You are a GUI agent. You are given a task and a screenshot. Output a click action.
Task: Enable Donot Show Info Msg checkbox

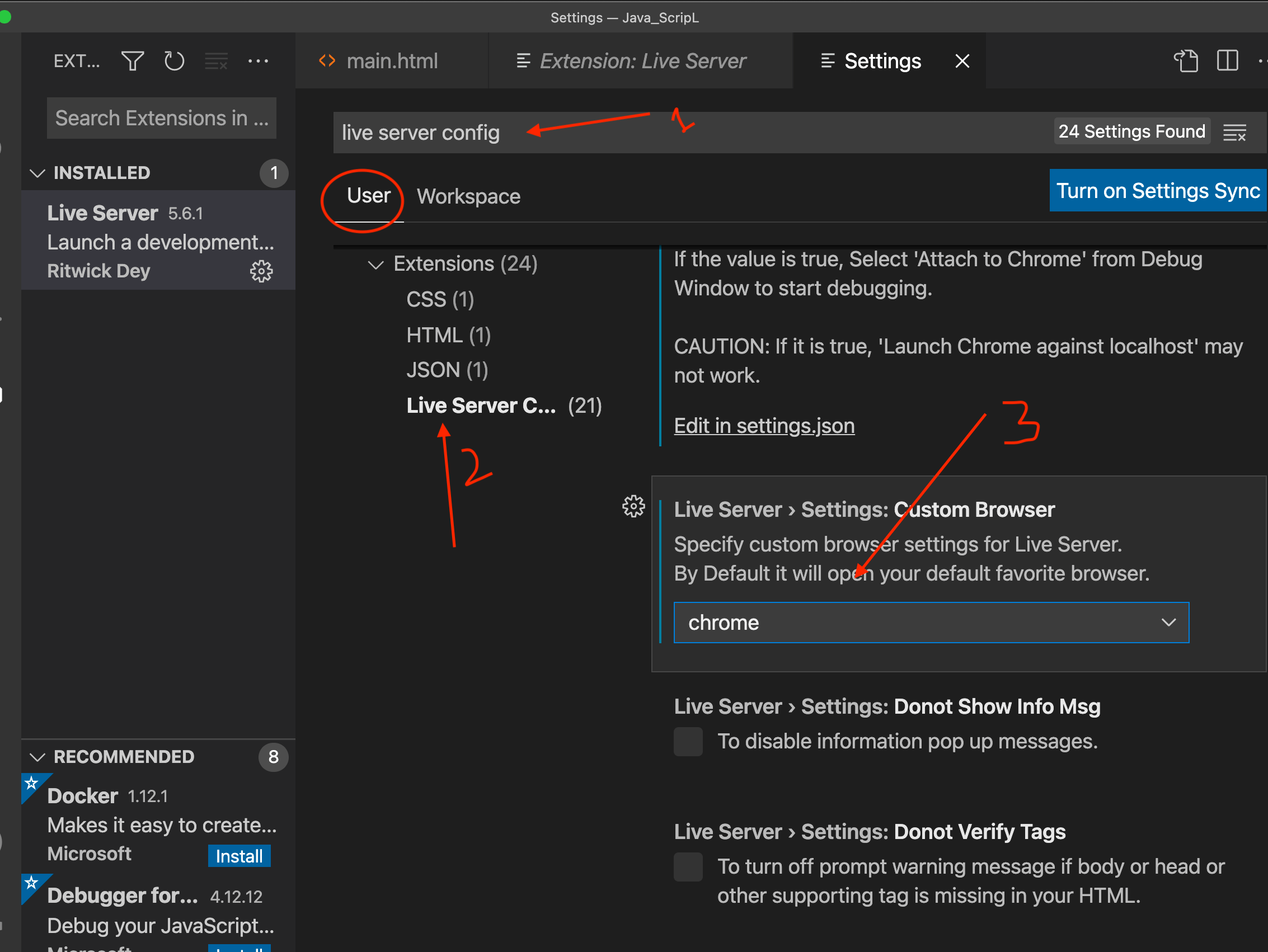point(688,741)
